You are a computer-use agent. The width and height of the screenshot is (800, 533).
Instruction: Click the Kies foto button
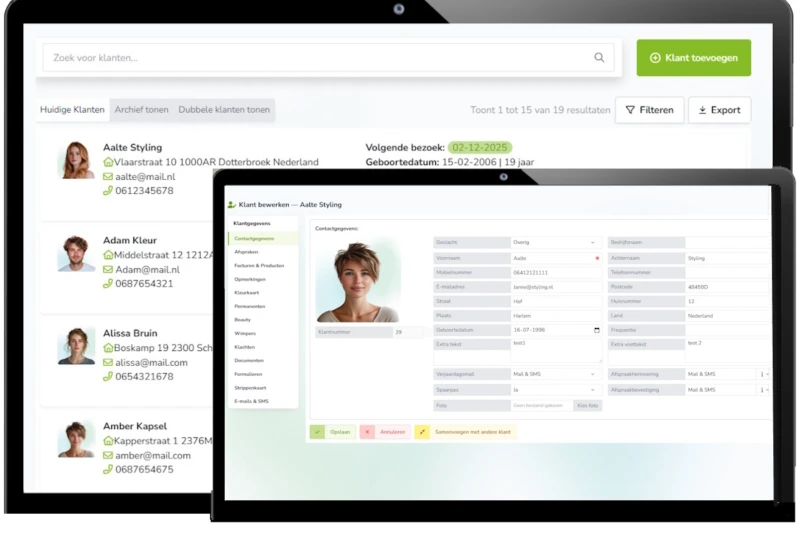(588, 406)
